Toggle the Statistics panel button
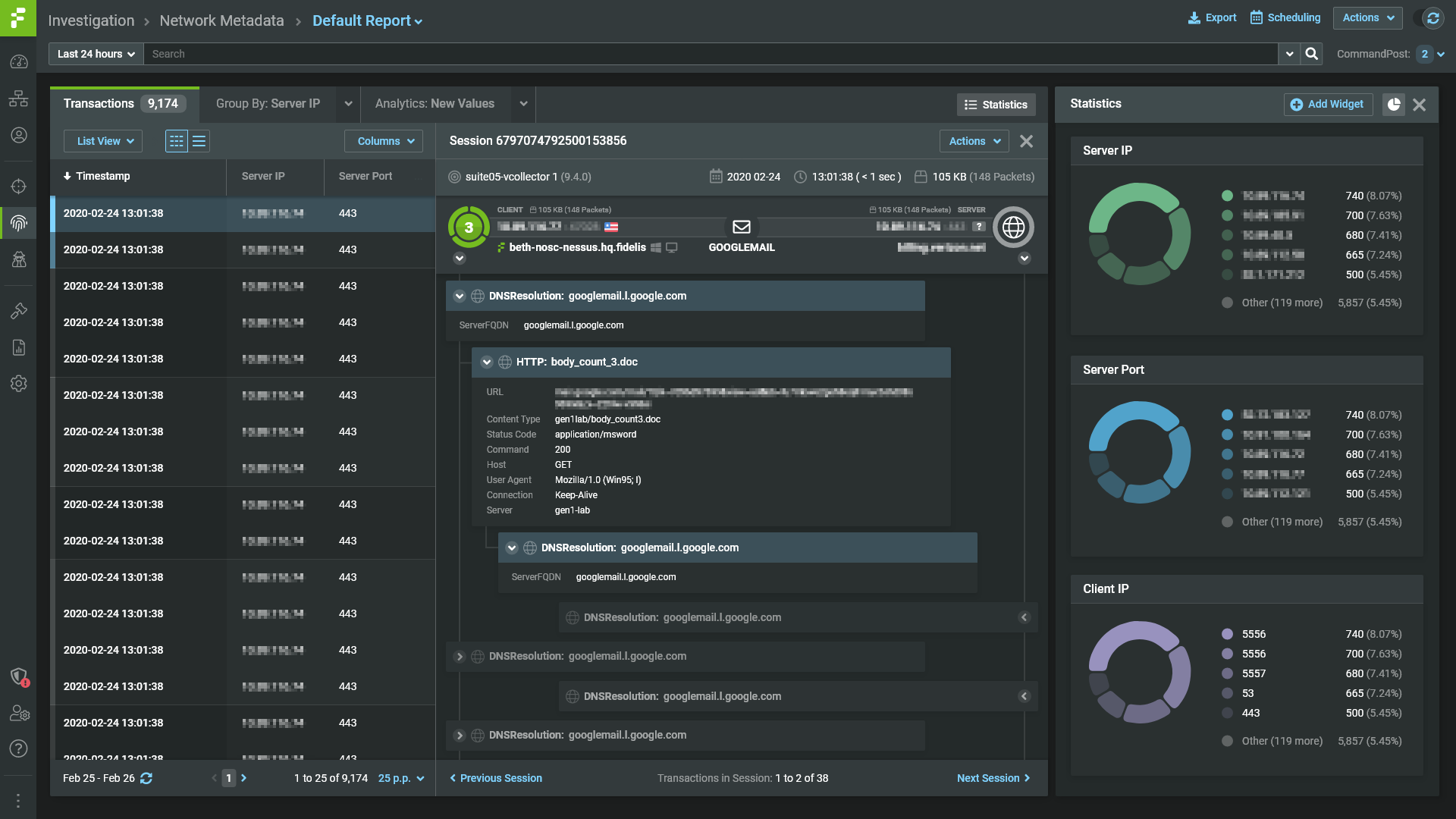Viewport: 1456px width, 819px height. coord(996,105)
